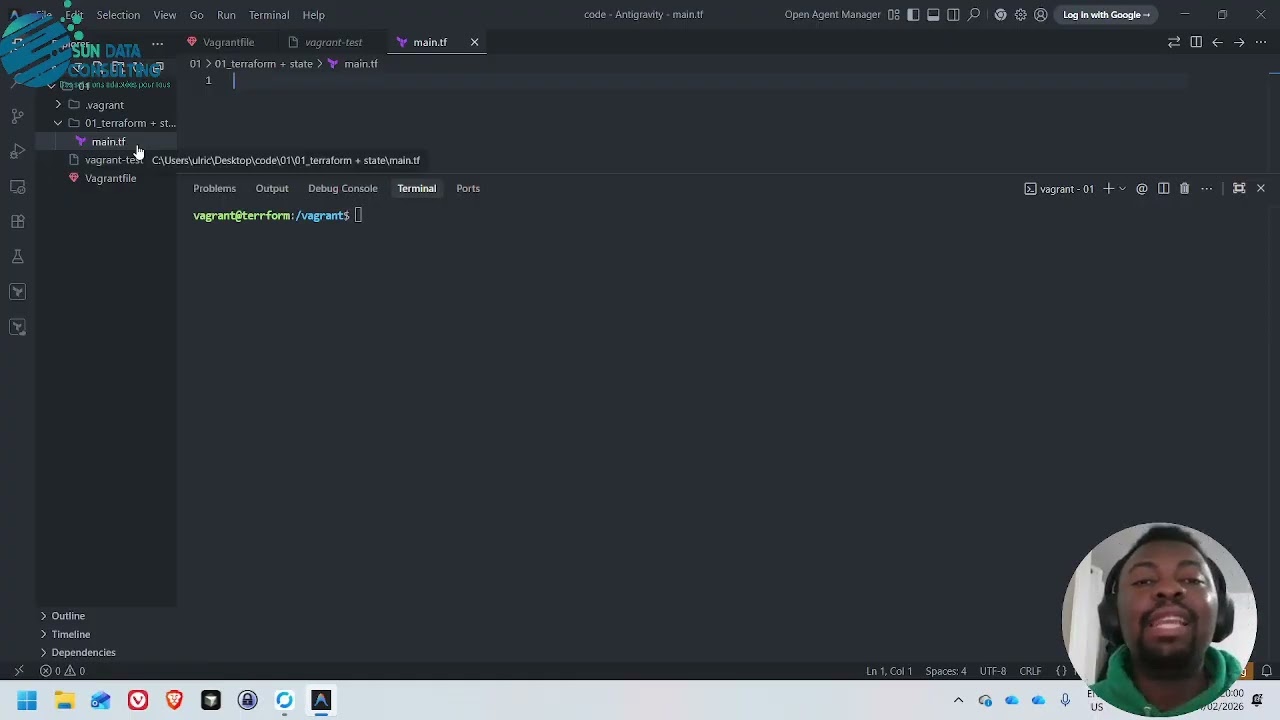Open new terminal launch profile dropdown
Image resolution: width=1280 pixels, height=720 pixels.
pyautogui.click(x=1122, y=188)
